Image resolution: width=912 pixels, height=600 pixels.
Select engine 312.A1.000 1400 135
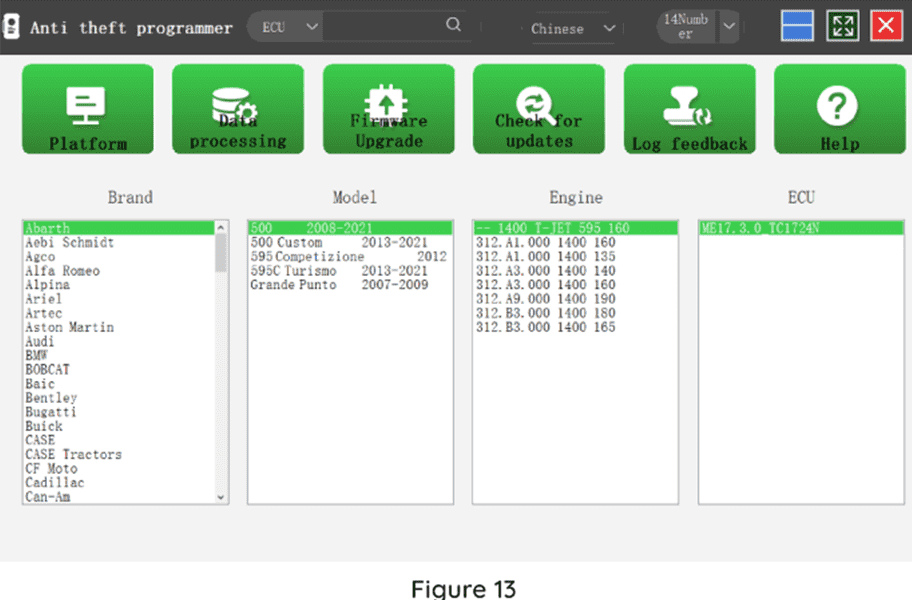click(x=575, y=256)
